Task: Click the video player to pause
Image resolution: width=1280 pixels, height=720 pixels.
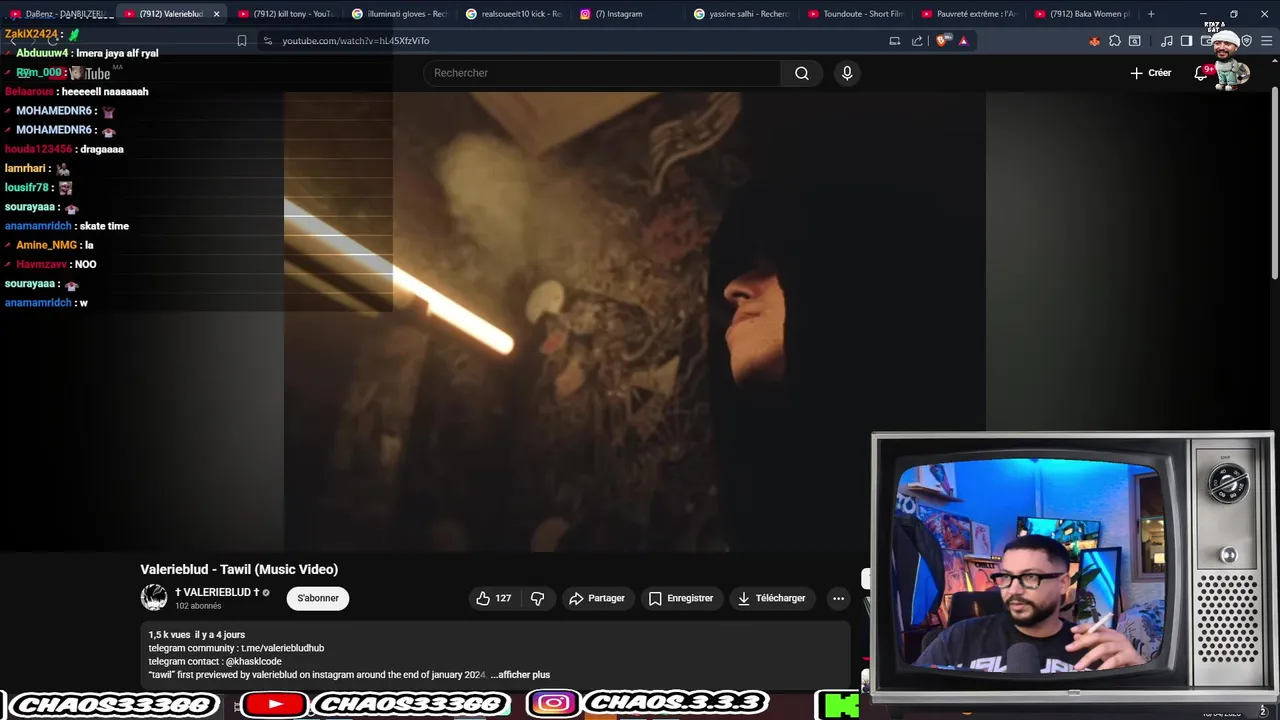Action: (x=635, y=321)
